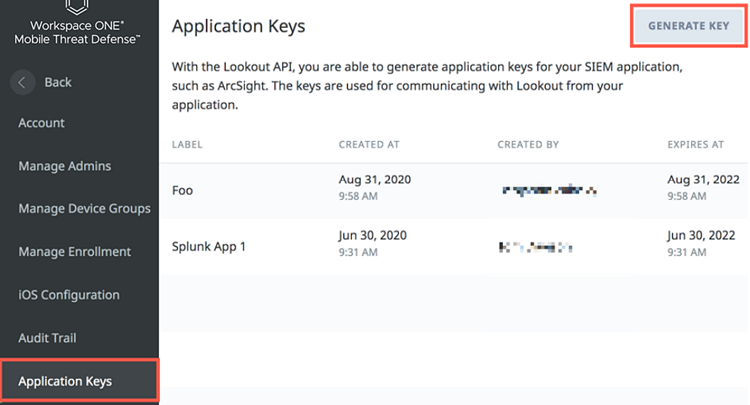This screenshot has height=405, width=750.
Task: Select Application Keys menu item
Action: coord(79,380)
